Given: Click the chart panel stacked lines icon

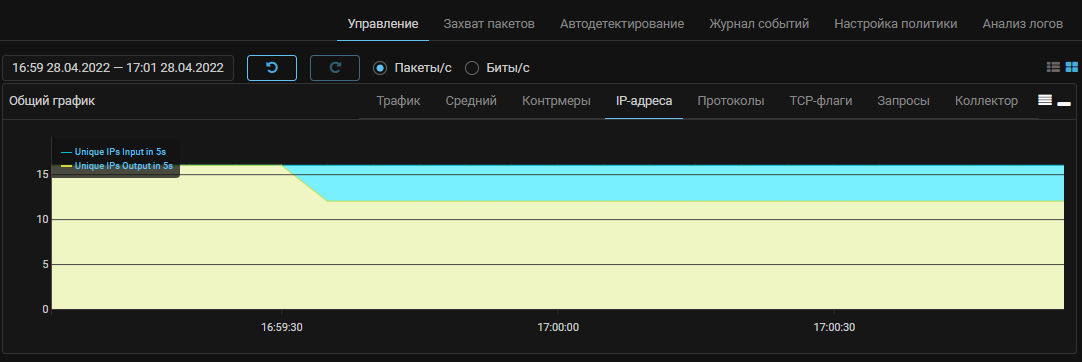Looking at the screenshot, I should (1045, 100).
